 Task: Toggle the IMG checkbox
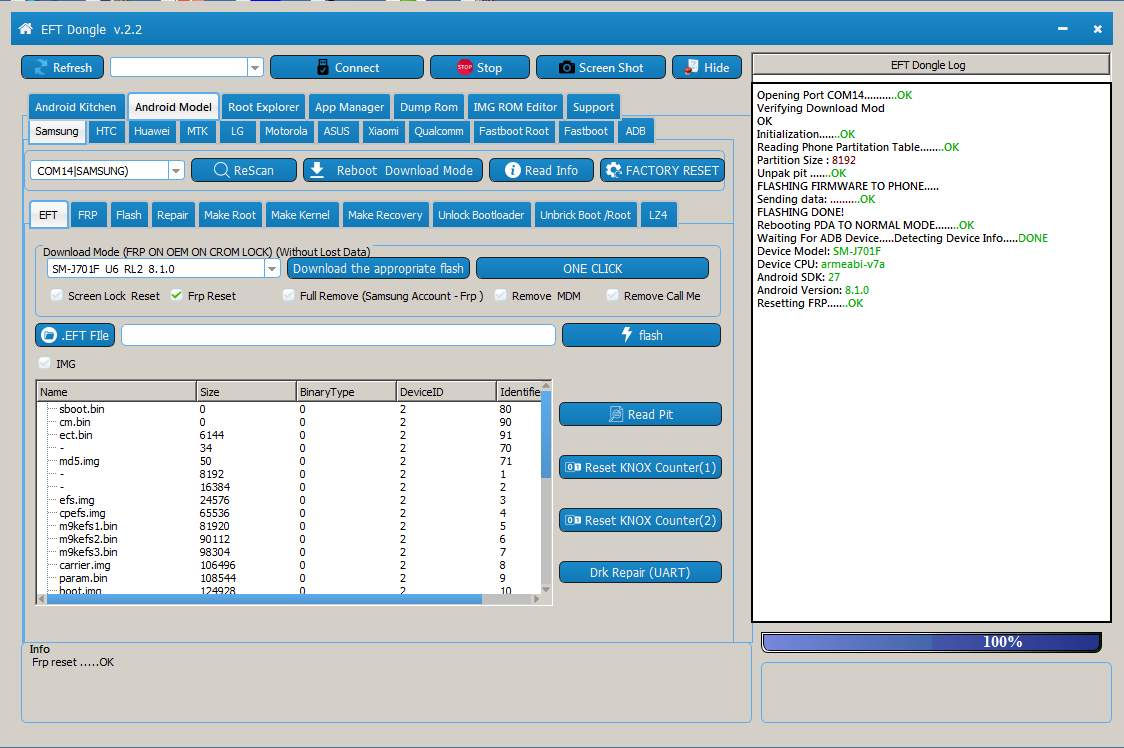pyautogui.click(x=44, y=363)
